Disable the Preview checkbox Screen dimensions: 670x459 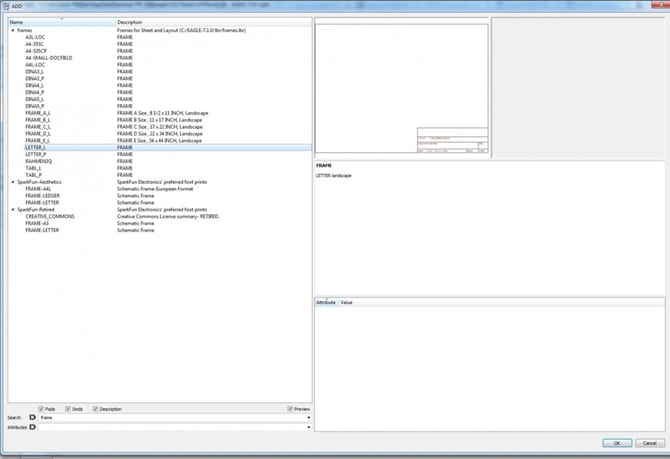(x=290, y=409)
